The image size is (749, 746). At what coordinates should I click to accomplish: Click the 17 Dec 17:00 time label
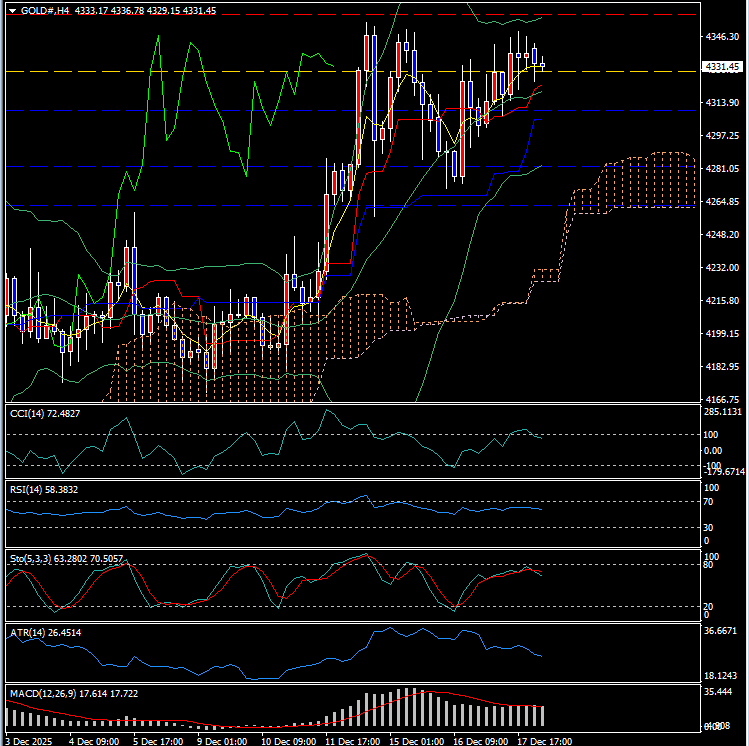pyautogui.click(x=544, y=741)
